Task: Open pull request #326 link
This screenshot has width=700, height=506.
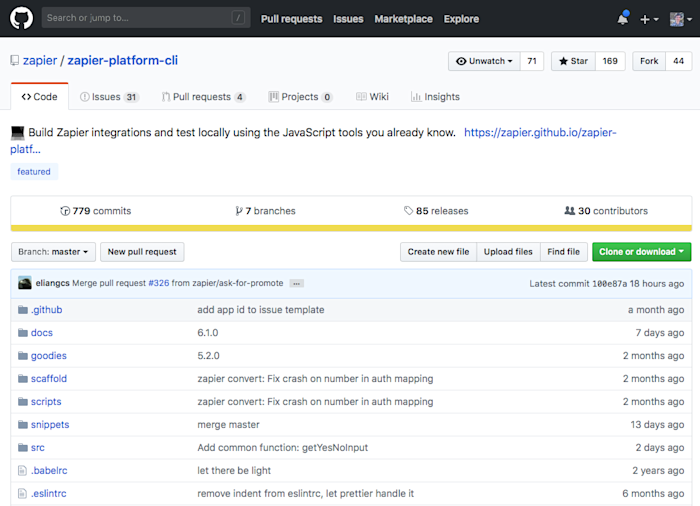Action: 159,283
